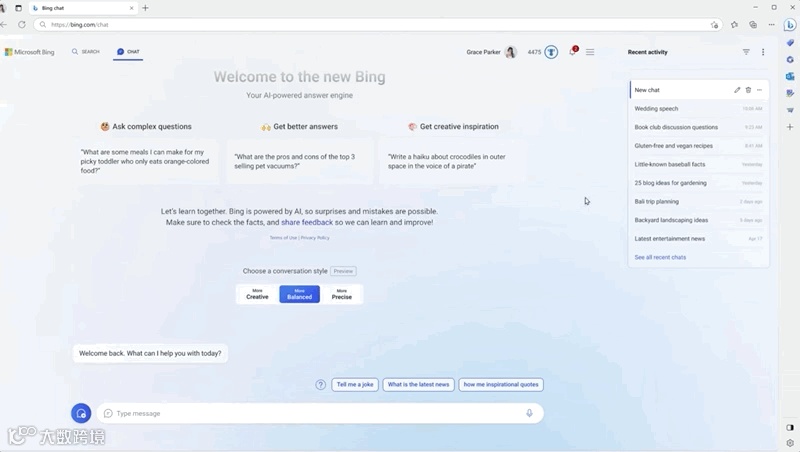The width and height of the screenshot is (800, 452).
Task: Reload the current page
Action: coord(21,24)
